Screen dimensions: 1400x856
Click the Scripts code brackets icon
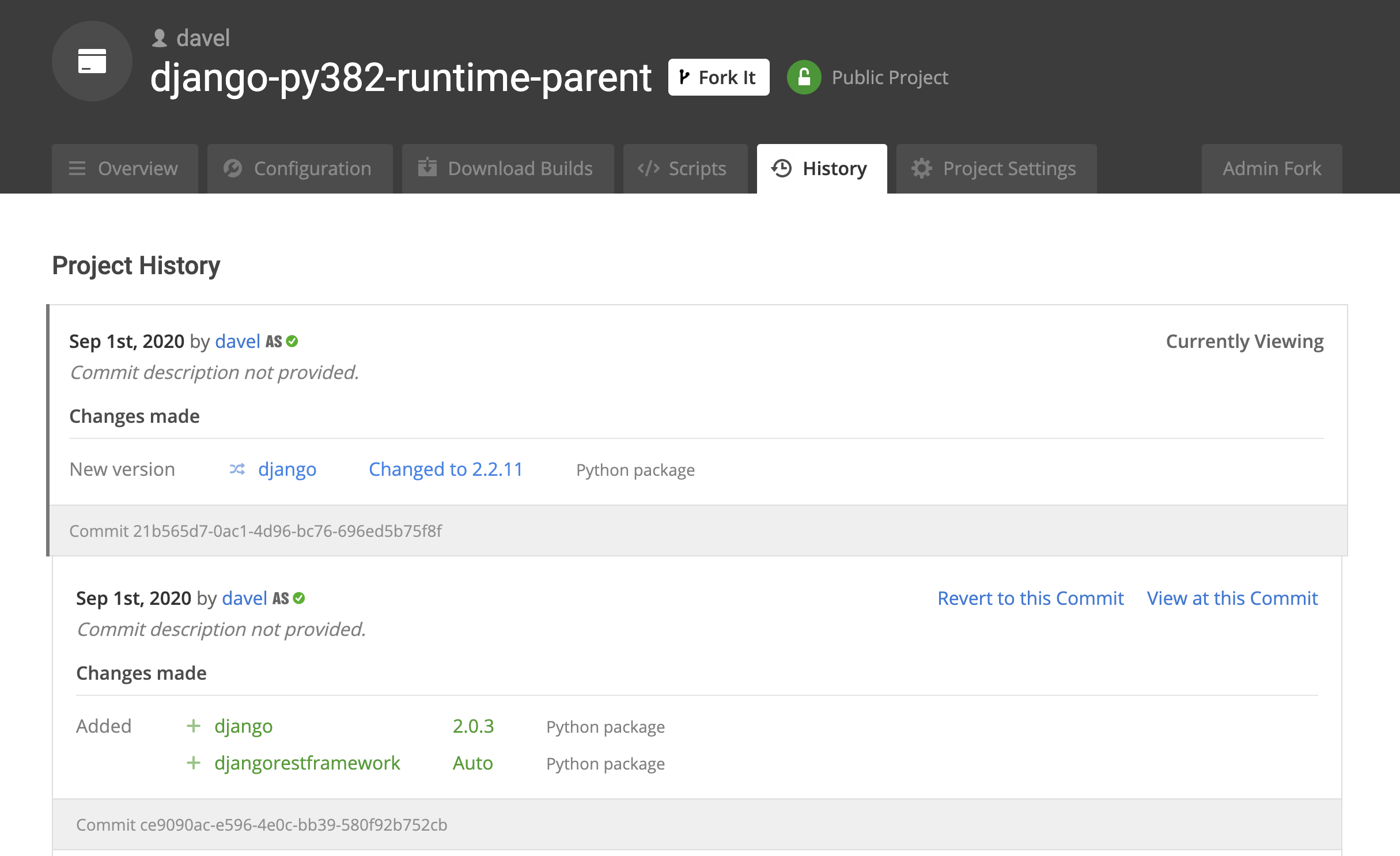pos(648,168)
